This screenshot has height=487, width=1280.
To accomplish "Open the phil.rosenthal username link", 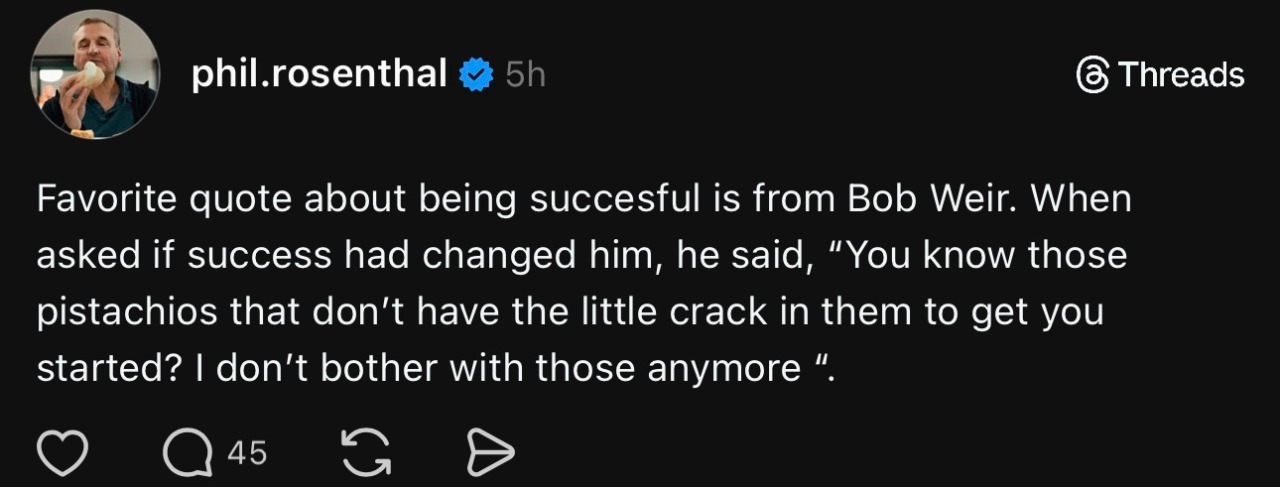I will click(319, 74).
